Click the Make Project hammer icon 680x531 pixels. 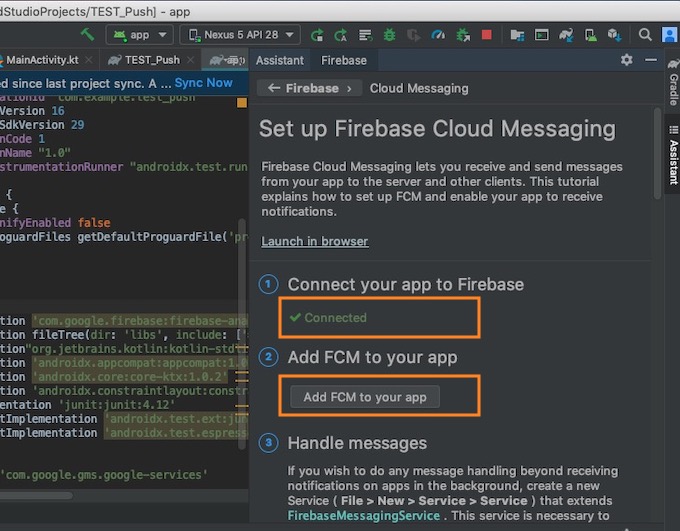point(88,34)
